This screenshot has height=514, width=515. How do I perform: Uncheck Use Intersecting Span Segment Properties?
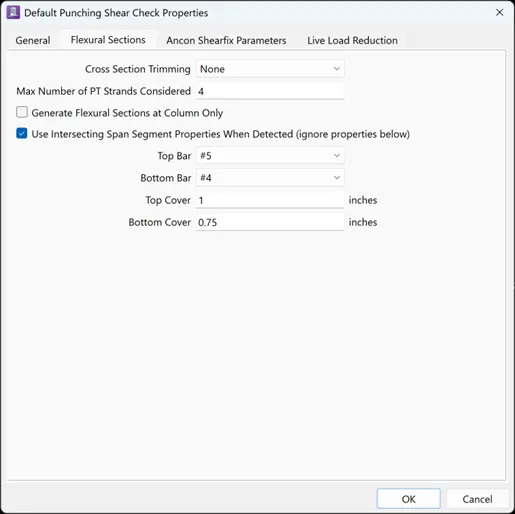click(22, 134)
